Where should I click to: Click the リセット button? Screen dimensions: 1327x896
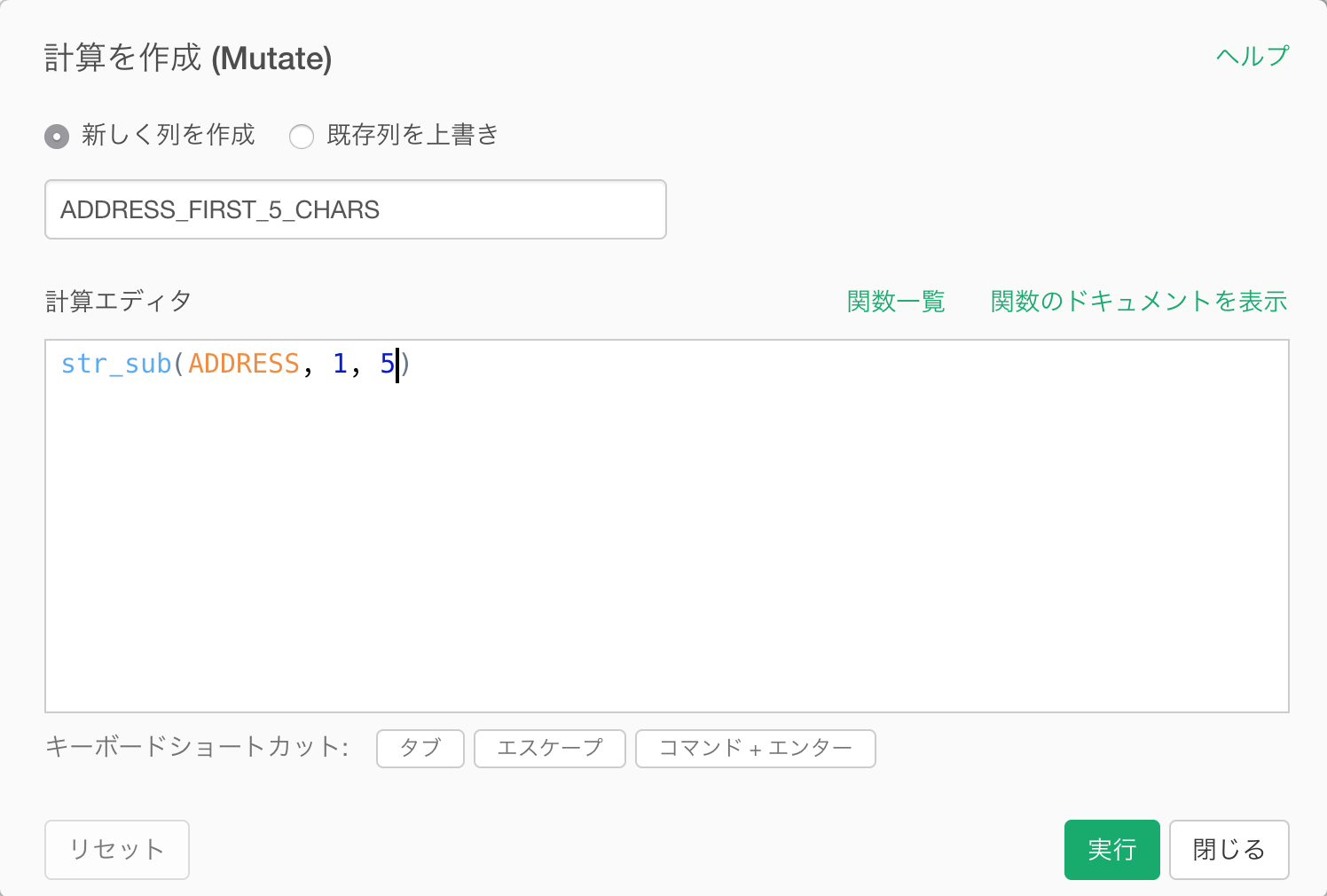pos(117,850)
